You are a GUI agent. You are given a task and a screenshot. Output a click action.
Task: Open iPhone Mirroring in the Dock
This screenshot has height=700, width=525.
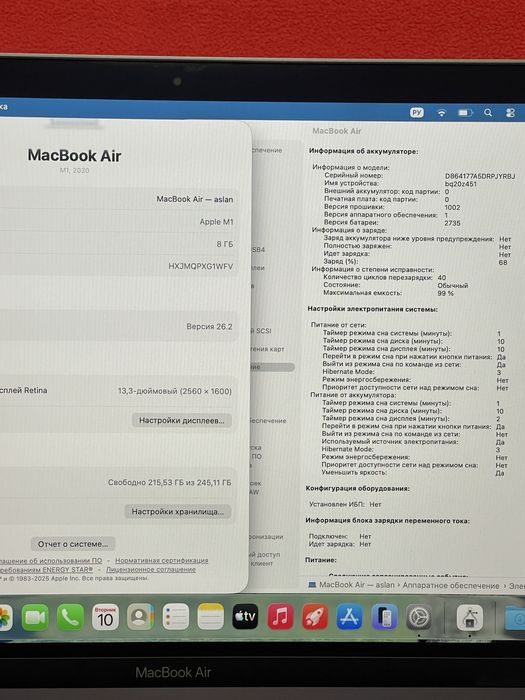tap(384, 617)
